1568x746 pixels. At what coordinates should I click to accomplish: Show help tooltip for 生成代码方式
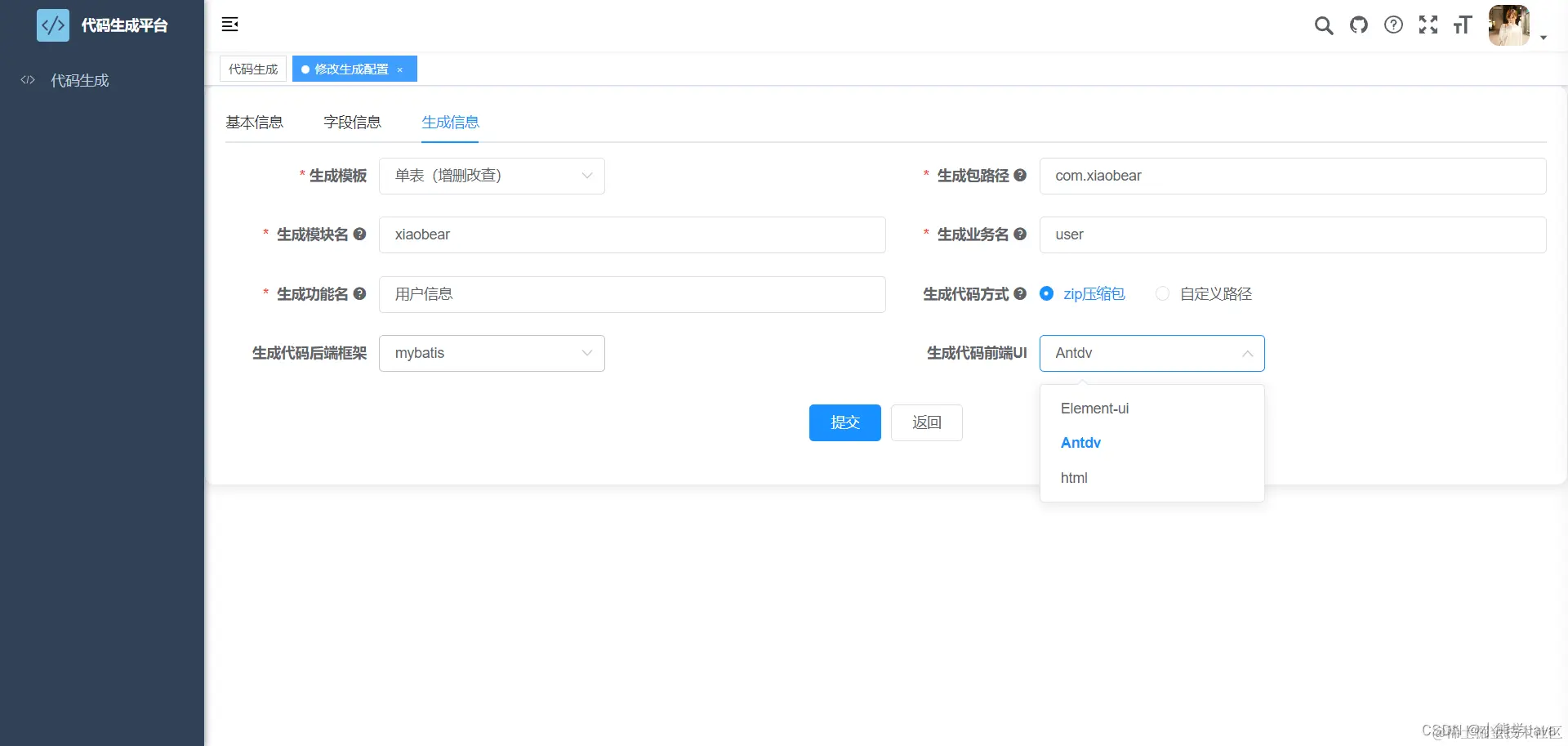pos(1020,293)
